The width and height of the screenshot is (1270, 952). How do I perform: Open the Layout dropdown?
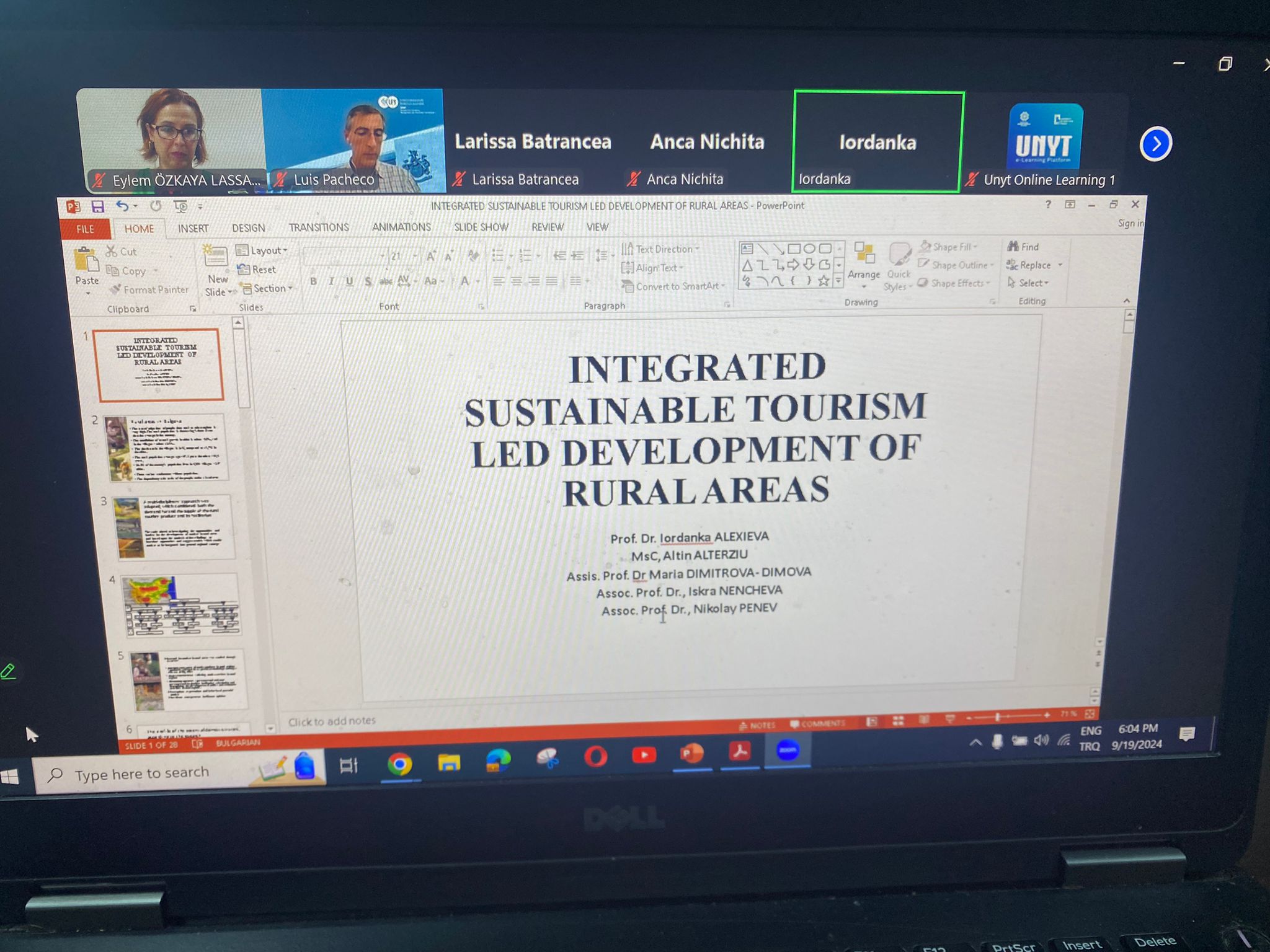(262, 250)
